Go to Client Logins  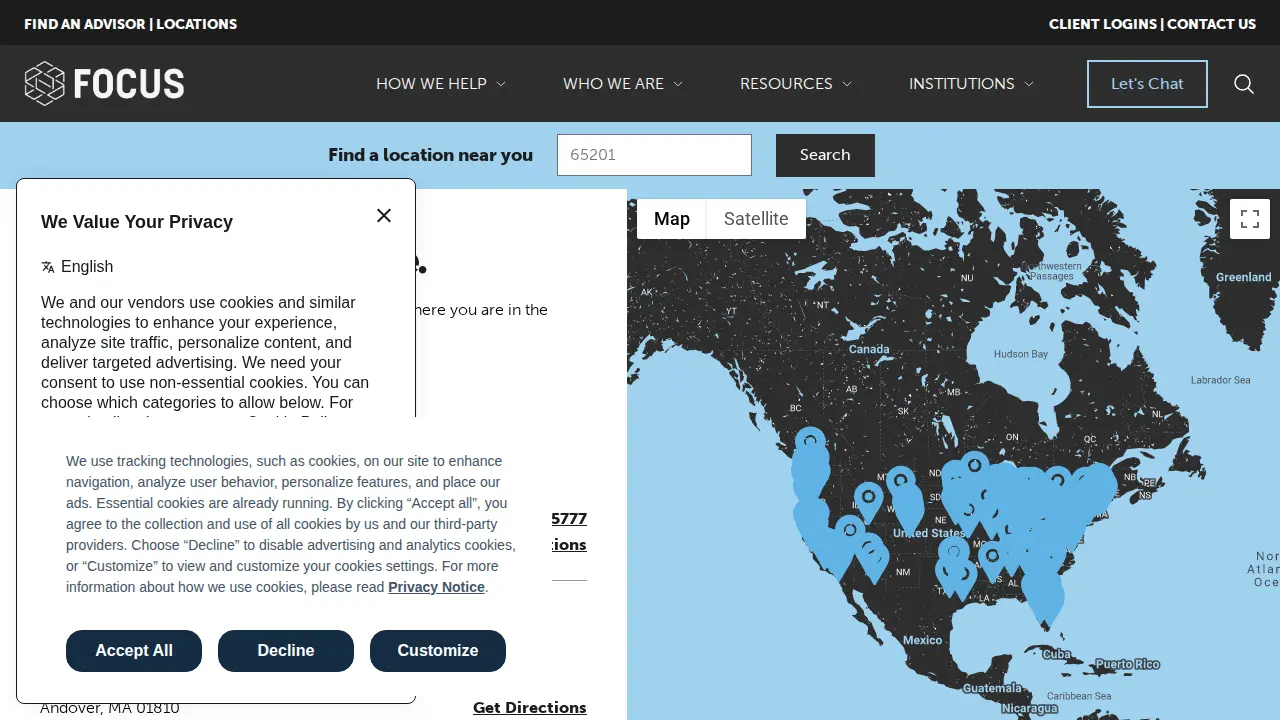coord(1103,24)
